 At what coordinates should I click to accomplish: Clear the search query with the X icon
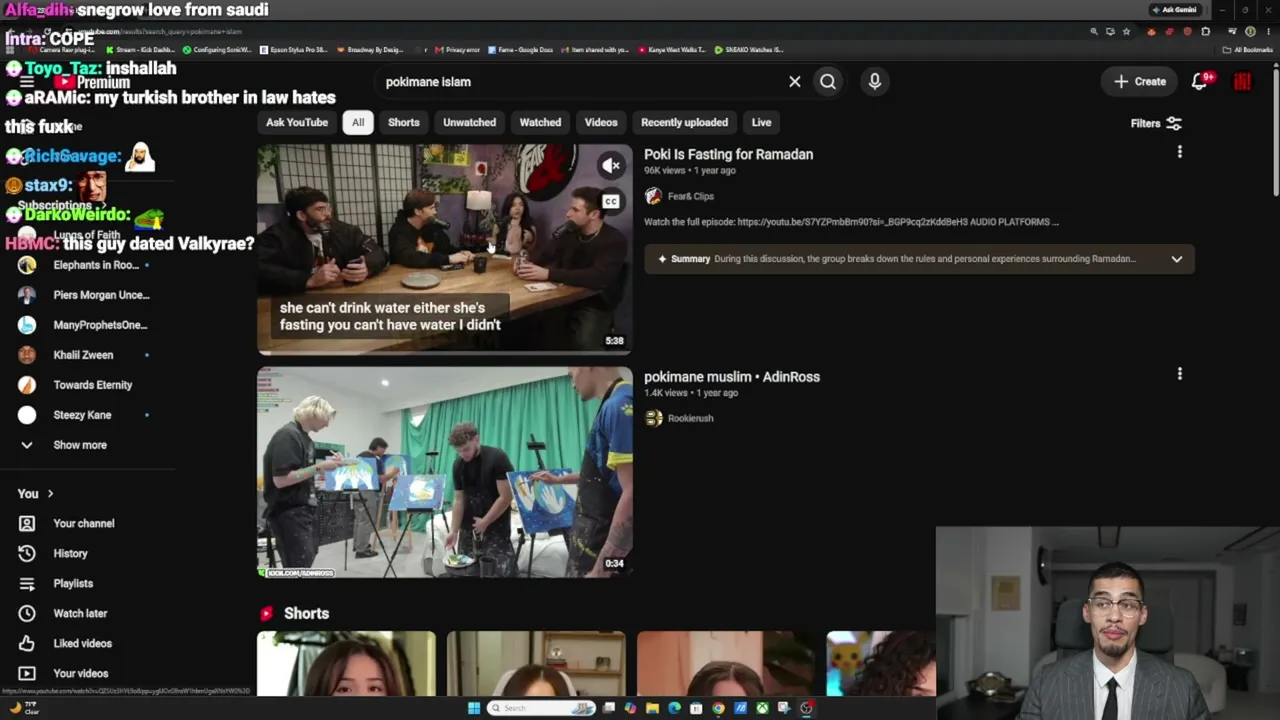(x=795, y=82)
